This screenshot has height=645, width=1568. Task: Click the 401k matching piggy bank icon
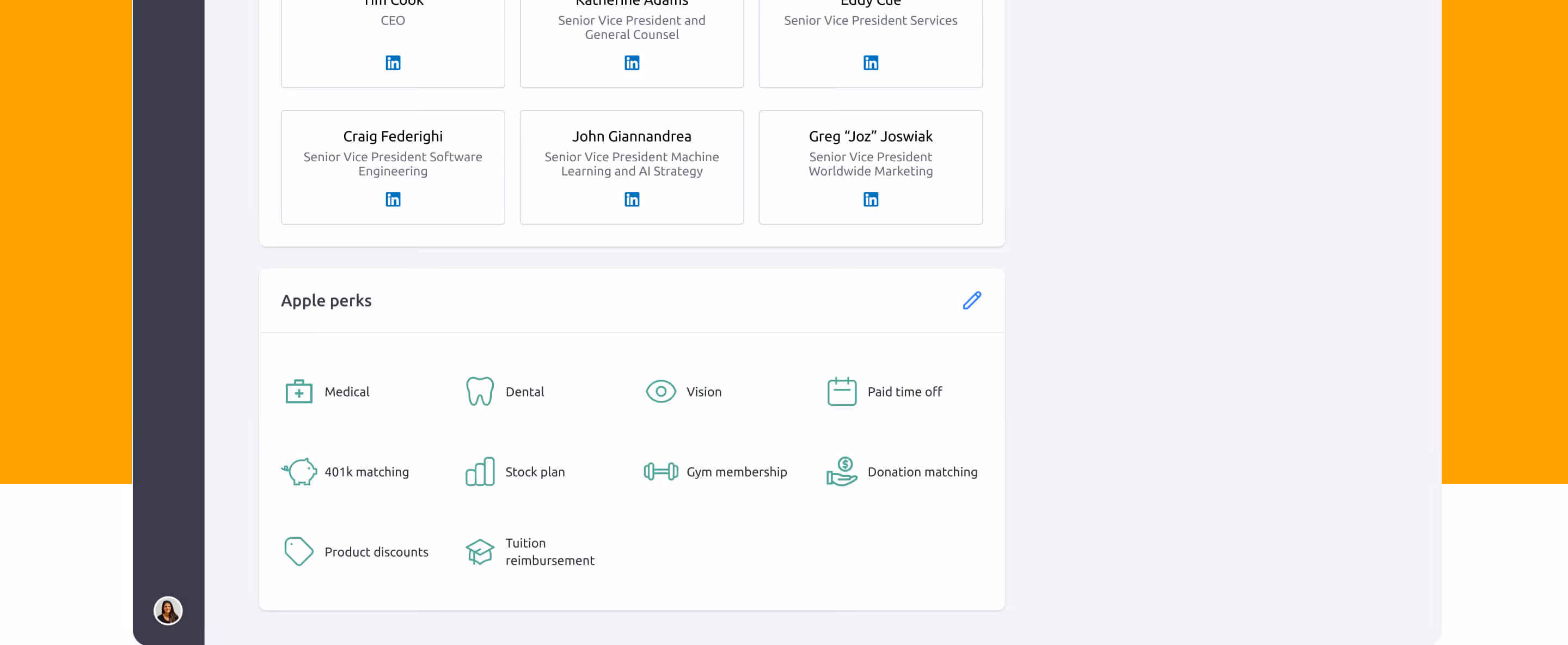coord(299,471)
